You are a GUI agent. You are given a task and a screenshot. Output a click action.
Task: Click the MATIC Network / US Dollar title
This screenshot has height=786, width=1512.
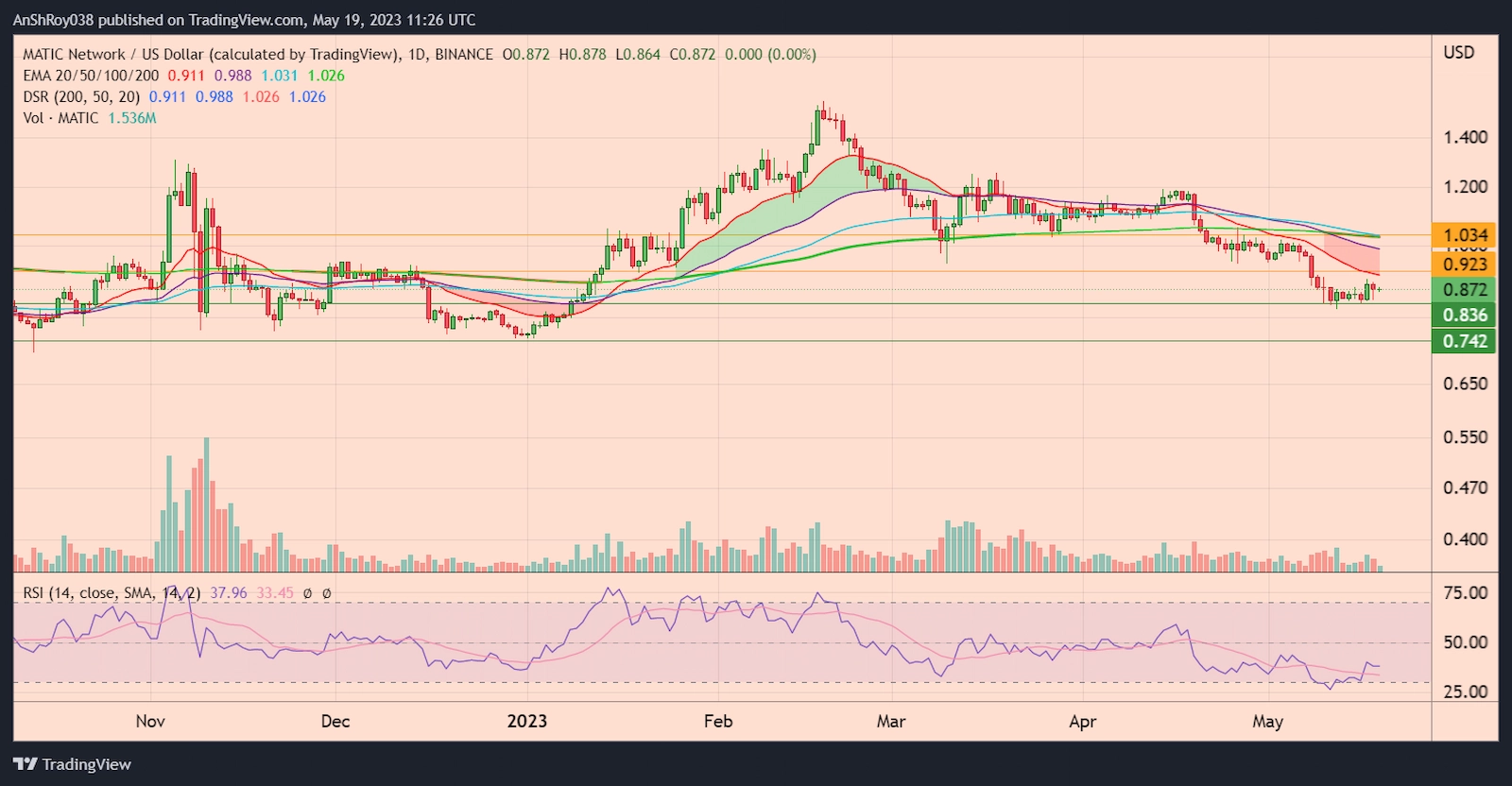[208, 55]
